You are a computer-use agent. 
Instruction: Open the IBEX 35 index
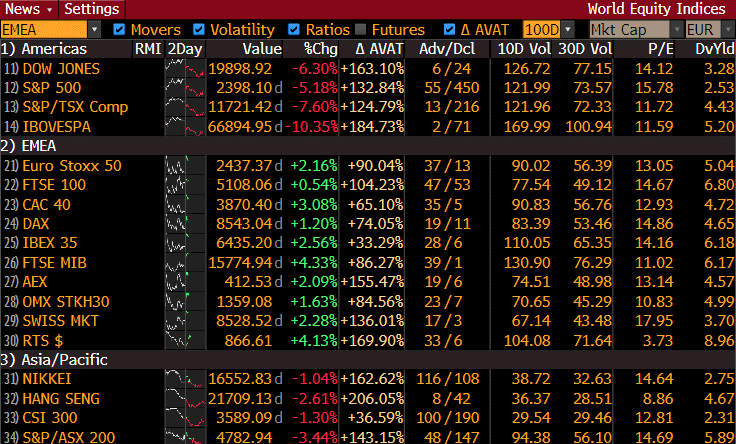(x=49, y=243)
